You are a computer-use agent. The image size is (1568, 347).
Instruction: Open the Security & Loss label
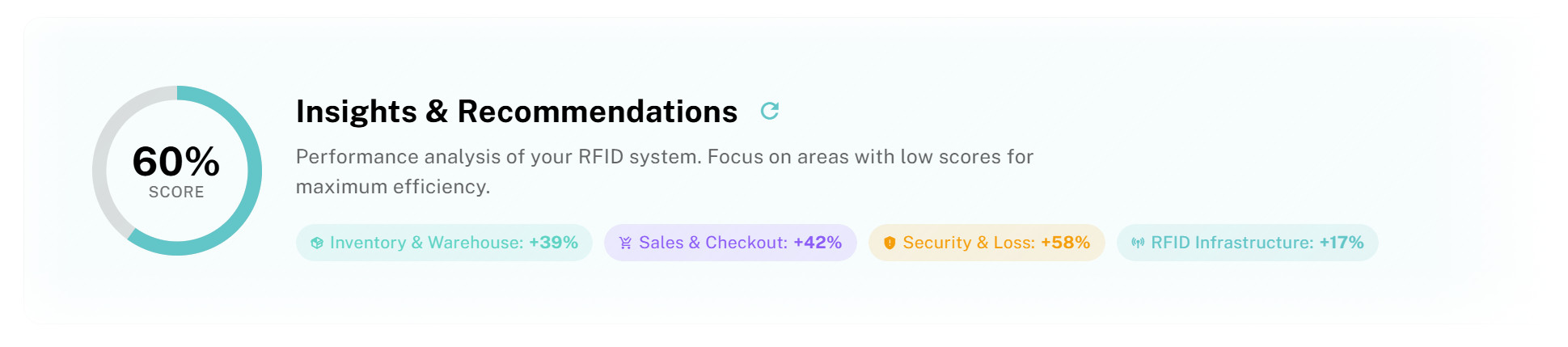coord(968,243)
